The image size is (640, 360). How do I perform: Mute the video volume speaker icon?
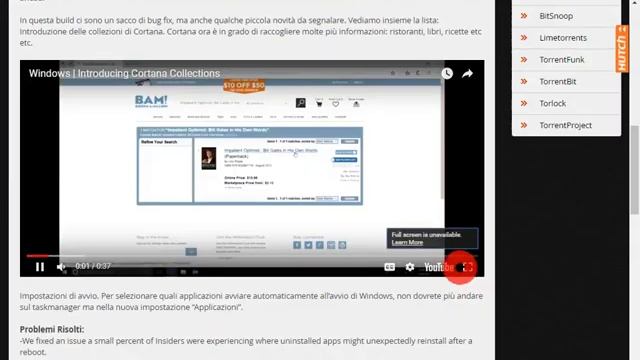tap(61, 267)
